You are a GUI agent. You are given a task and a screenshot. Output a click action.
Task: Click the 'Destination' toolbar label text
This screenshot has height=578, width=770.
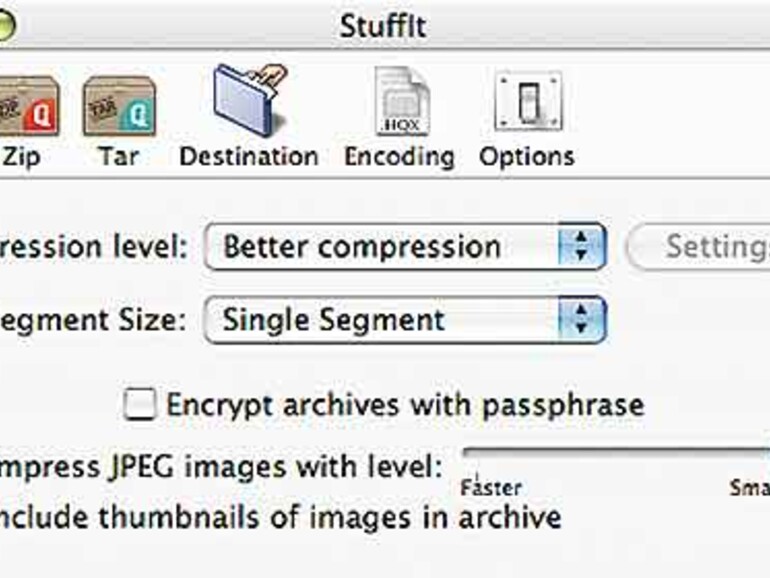248,157
